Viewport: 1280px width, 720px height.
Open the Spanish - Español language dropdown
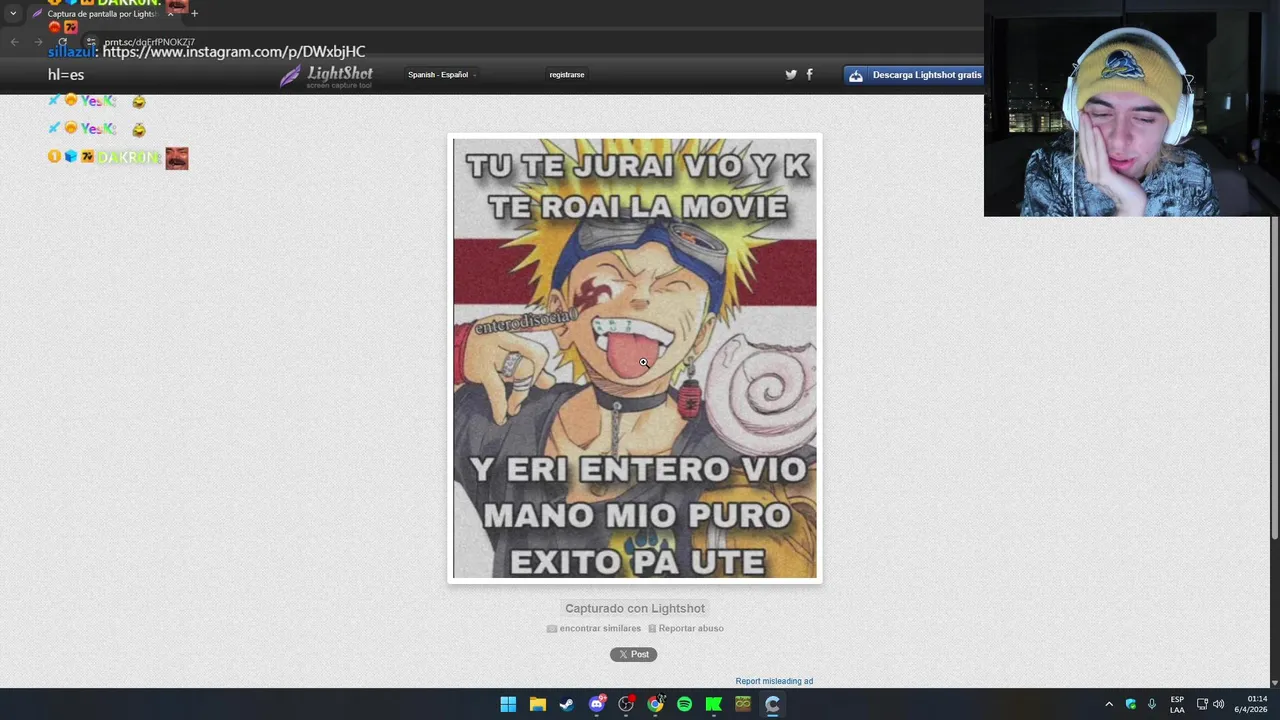pos(441,75)
